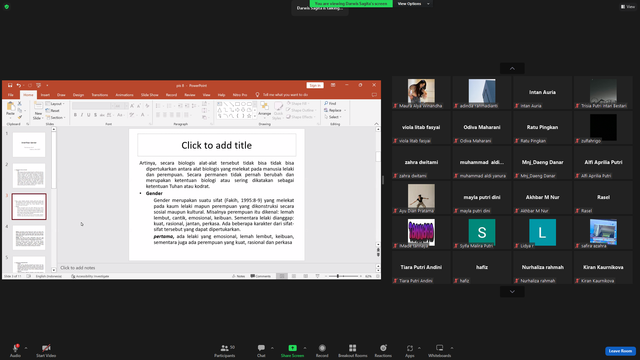Click Start Video camera icon
This screenshot has height=360, width=640.
click(x=46, y=348)
